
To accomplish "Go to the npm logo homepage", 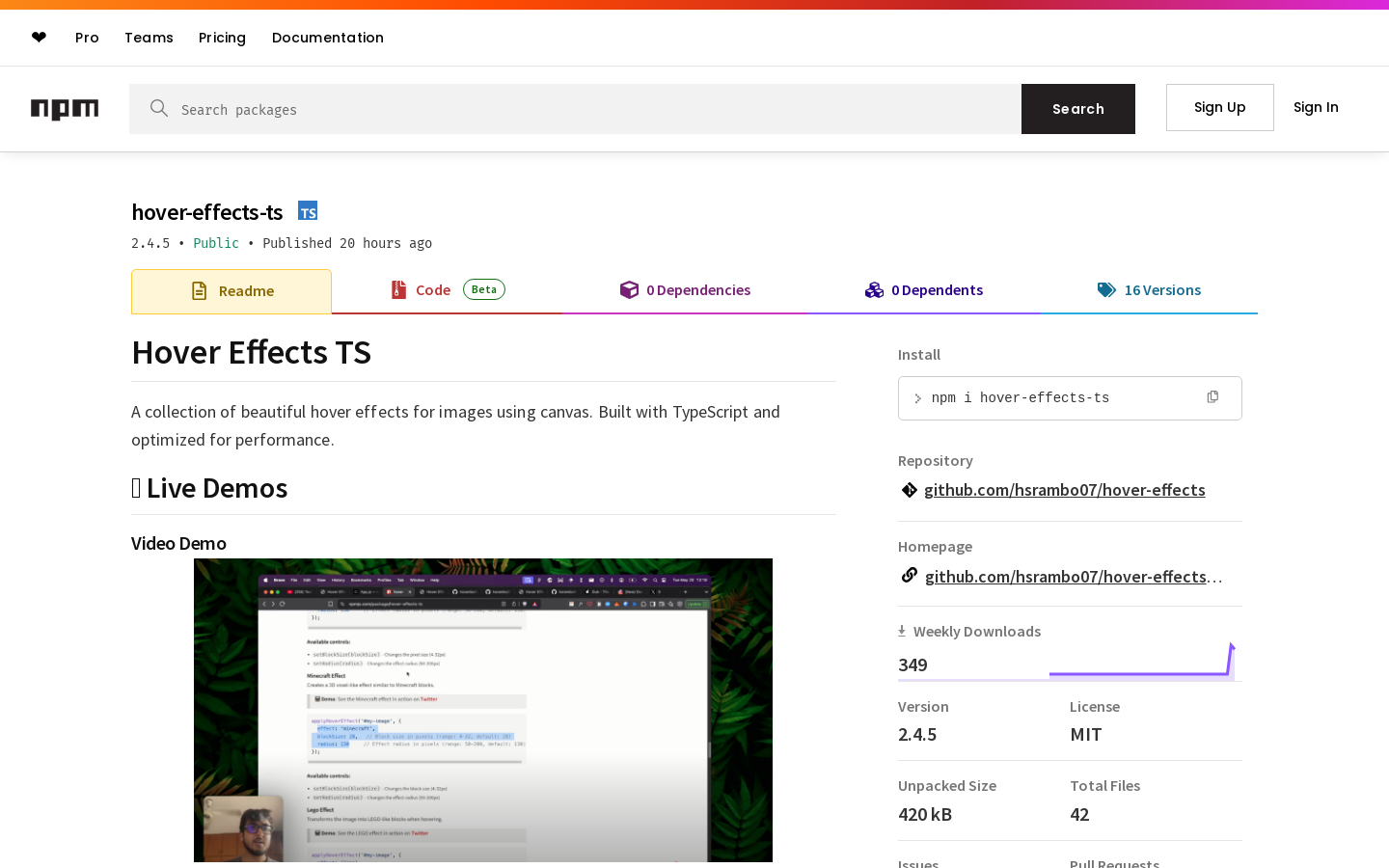I will pyautogui.click(x=65, y=109).
